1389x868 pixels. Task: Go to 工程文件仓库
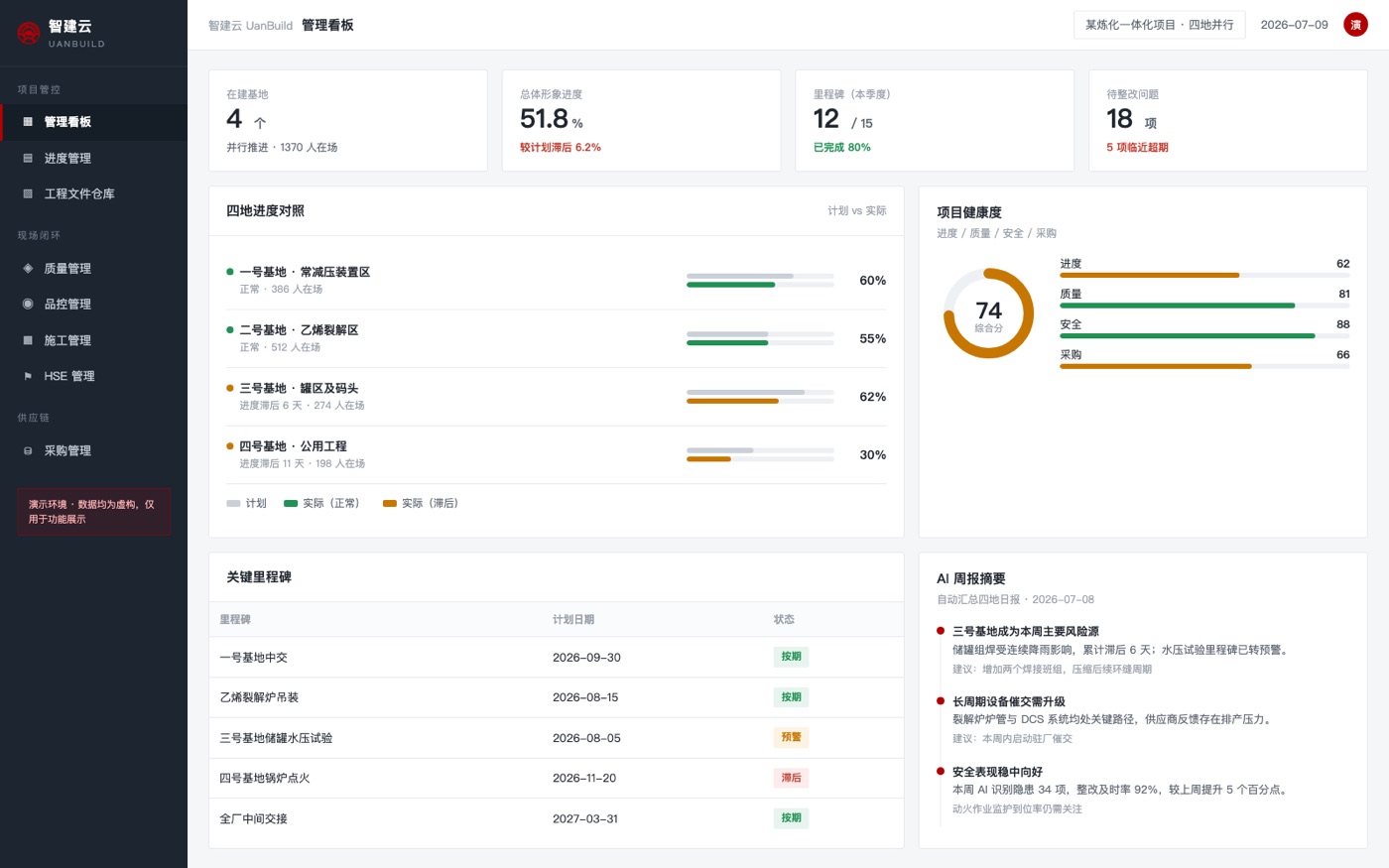pyautogui.click(x=93, y=193)
